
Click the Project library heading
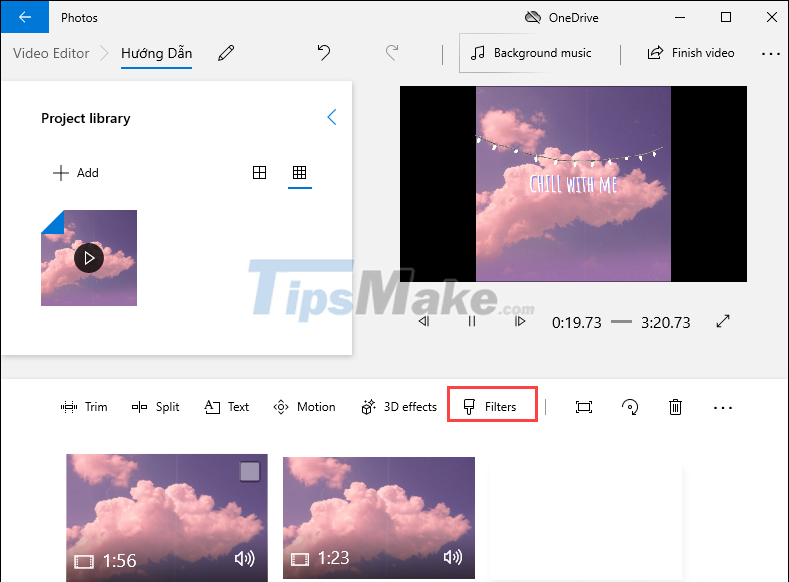[x=86, y=118]
